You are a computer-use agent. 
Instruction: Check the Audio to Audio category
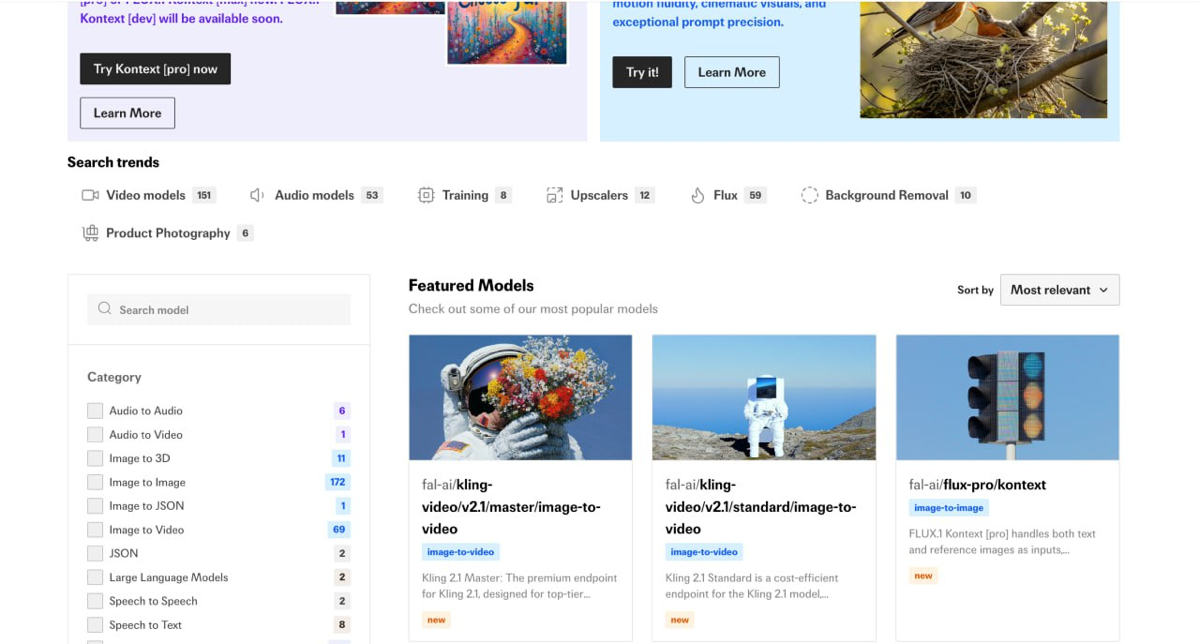[95, 410]
